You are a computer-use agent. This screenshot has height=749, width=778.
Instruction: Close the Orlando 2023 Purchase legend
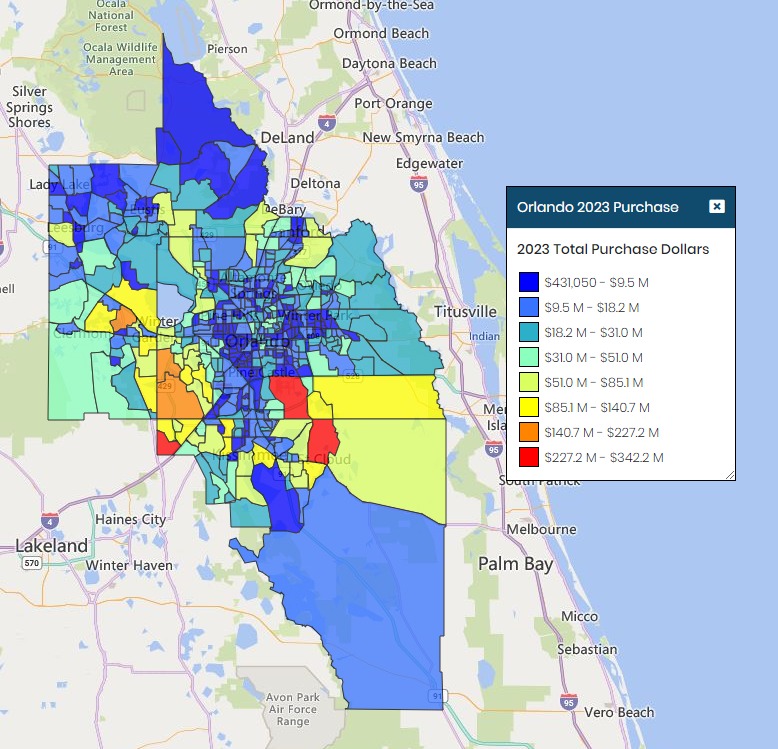(x=716, y=206)
